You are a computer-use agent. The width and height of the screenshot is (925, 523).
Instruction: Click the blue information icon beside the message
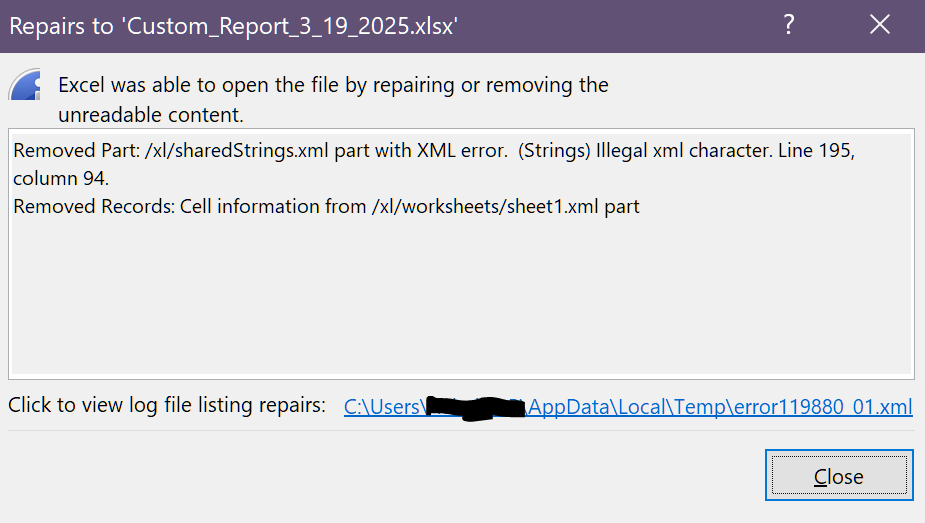click(25, 84)
